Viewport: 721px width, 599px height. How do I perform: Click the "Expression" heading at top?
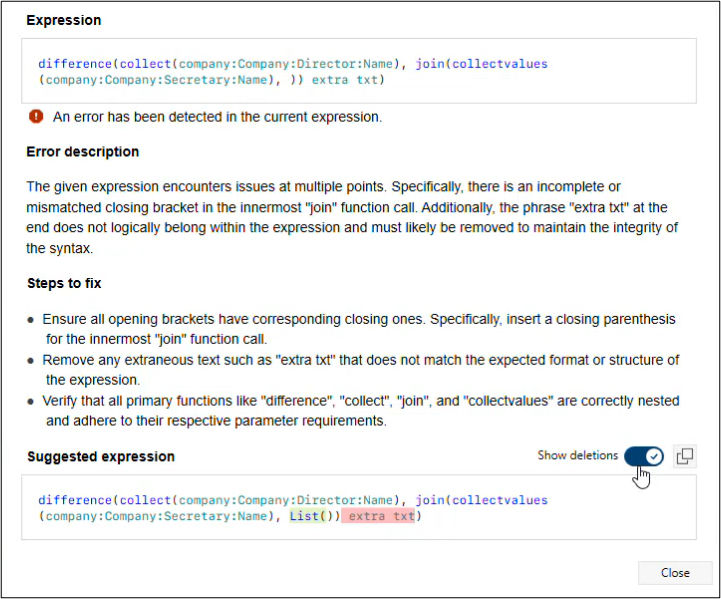[63, 20]
